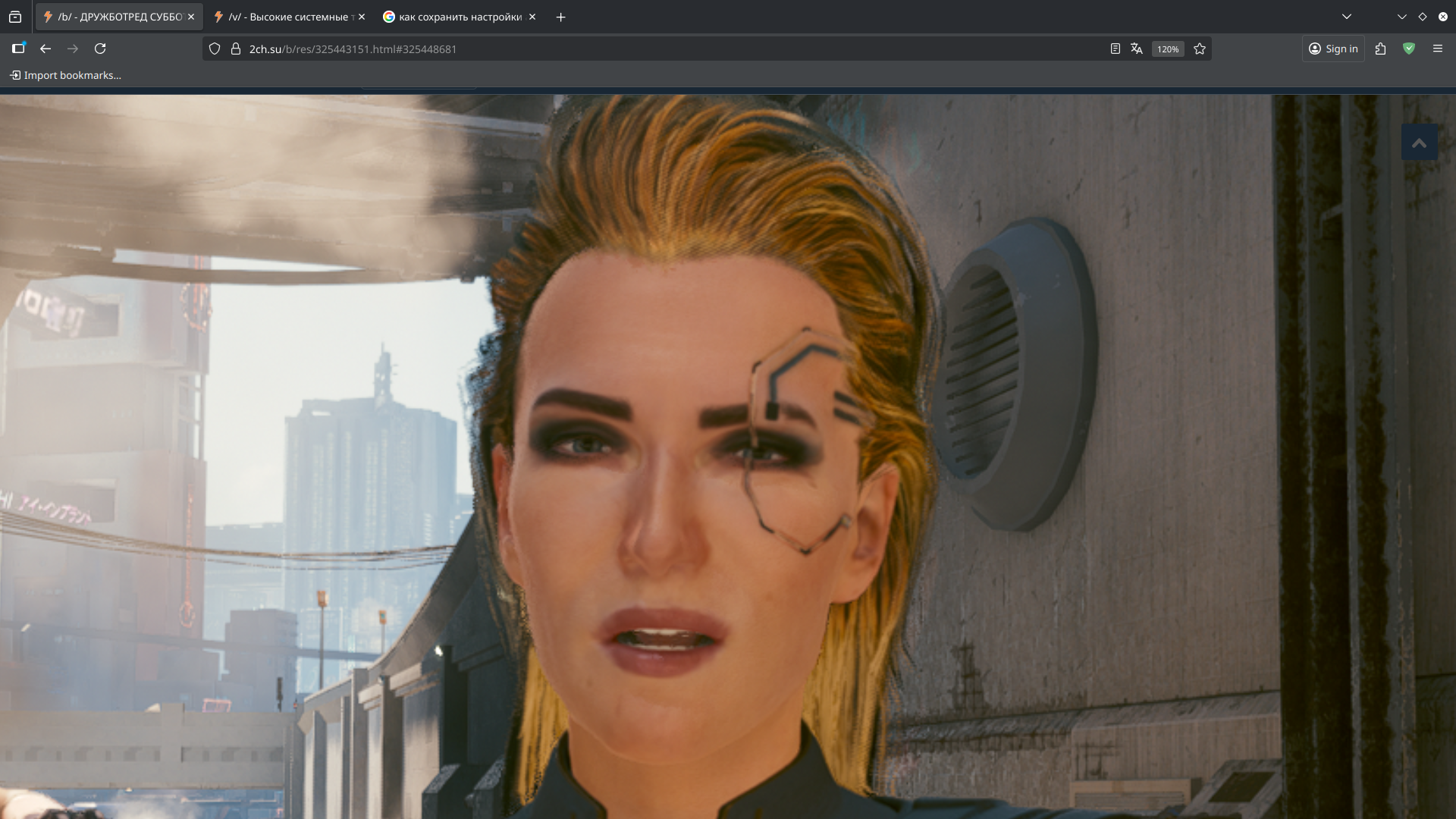Reload the current page
Viewport: 1456px width, 819px height.
100,49
